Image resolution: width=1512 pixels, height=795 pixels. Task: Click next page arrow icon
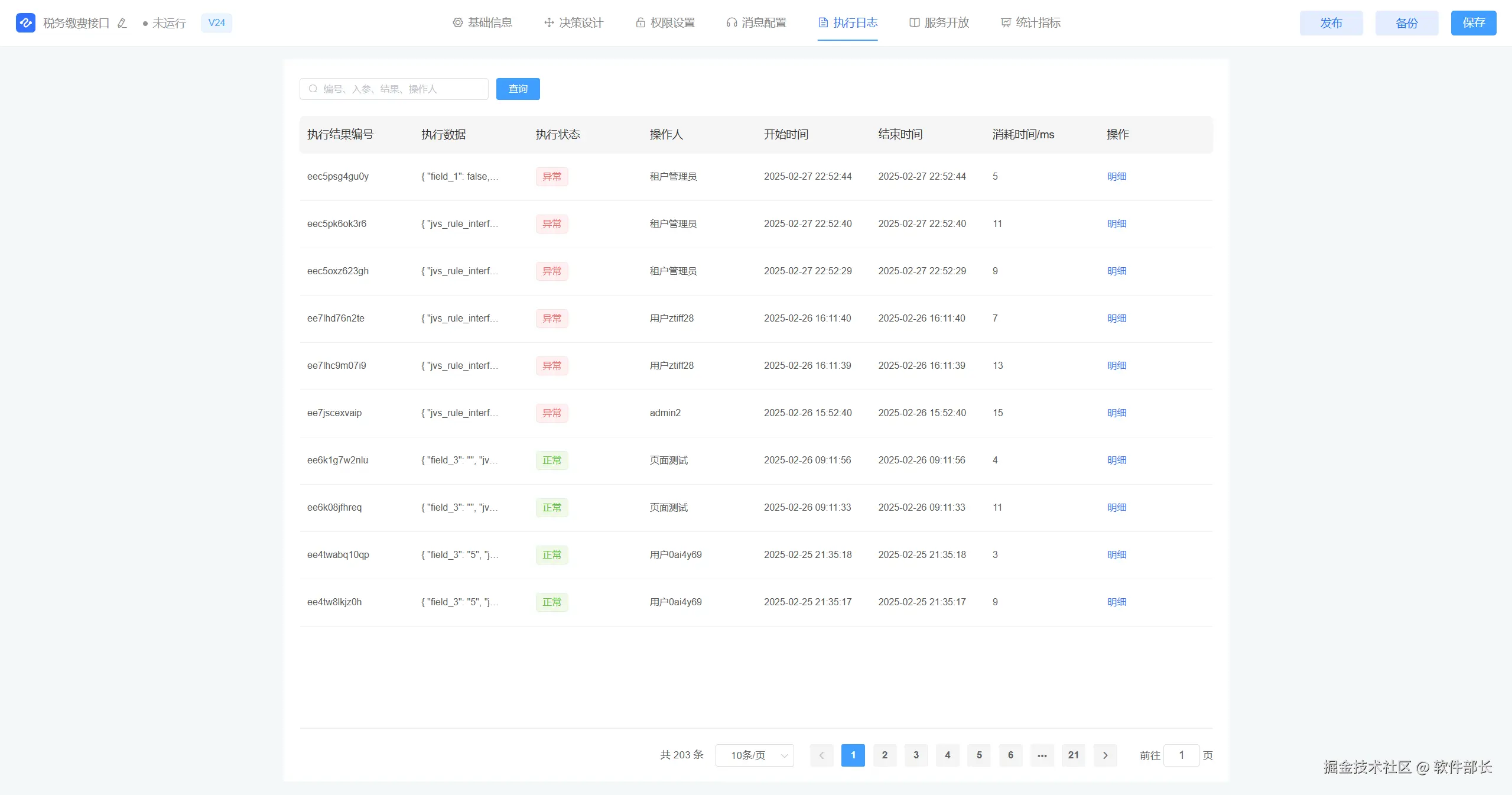pyautogui.click(x=1105, y=755)
